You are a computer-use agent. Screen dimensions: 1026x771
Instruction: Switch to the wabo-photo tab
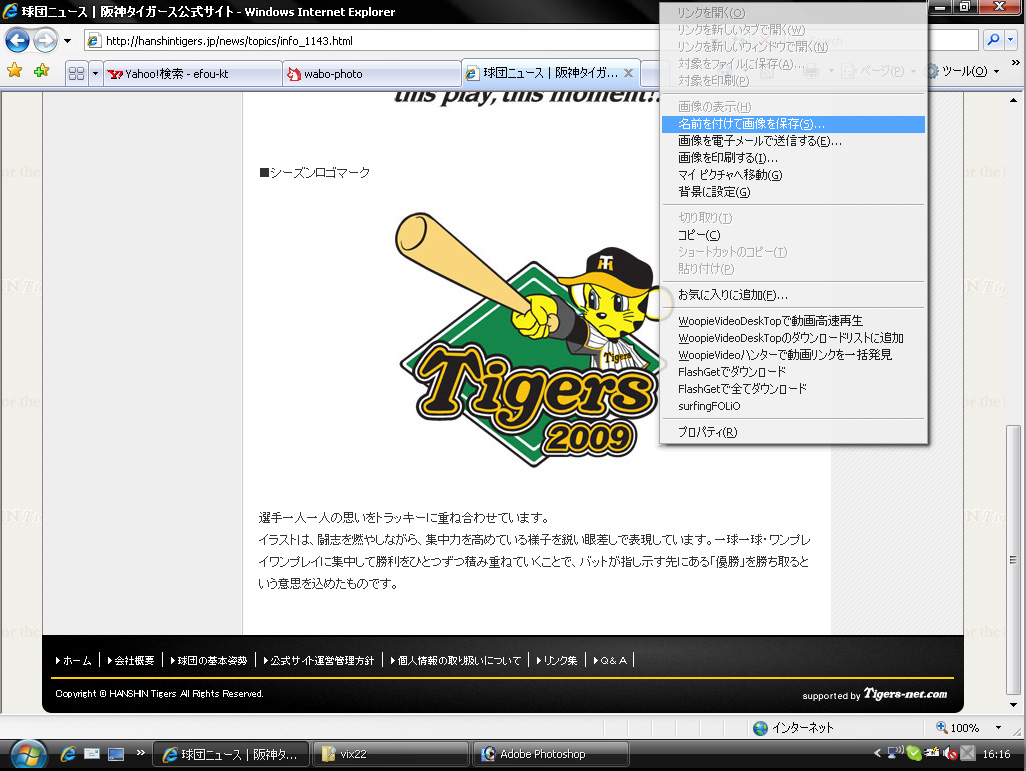372,74
